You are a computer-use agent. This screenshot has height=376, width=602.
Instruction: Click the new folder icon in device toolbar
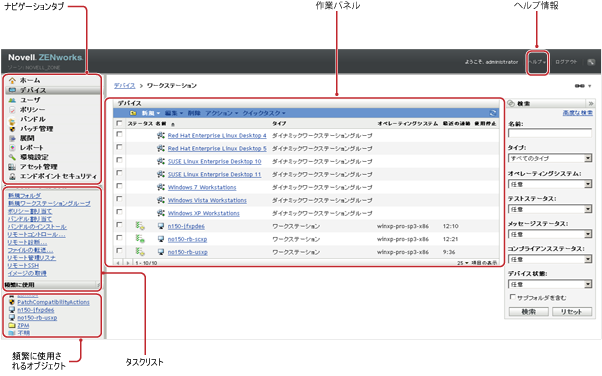(x=133, y=113)
